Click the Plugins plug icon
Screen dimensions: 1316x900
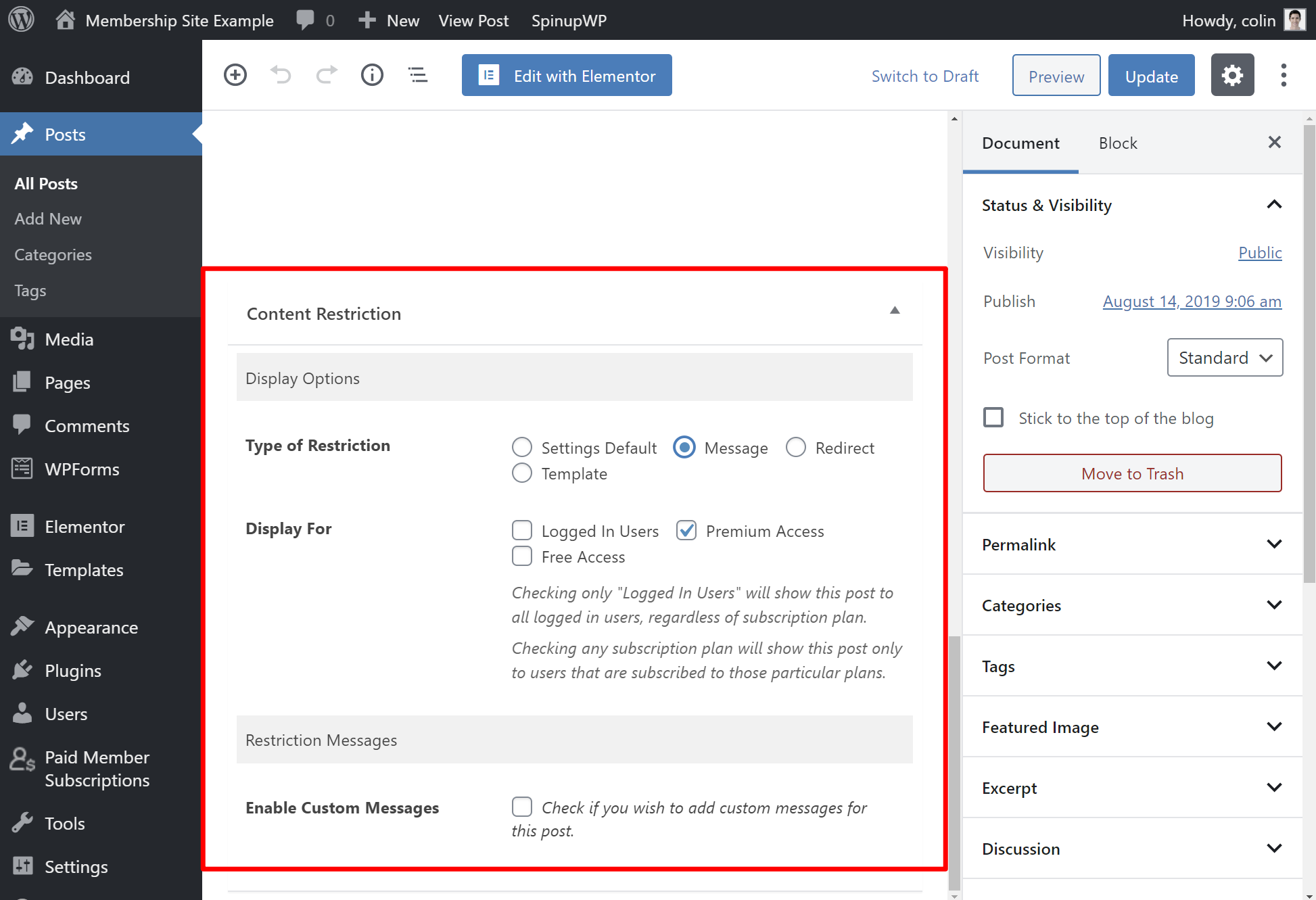coord(22,670)
